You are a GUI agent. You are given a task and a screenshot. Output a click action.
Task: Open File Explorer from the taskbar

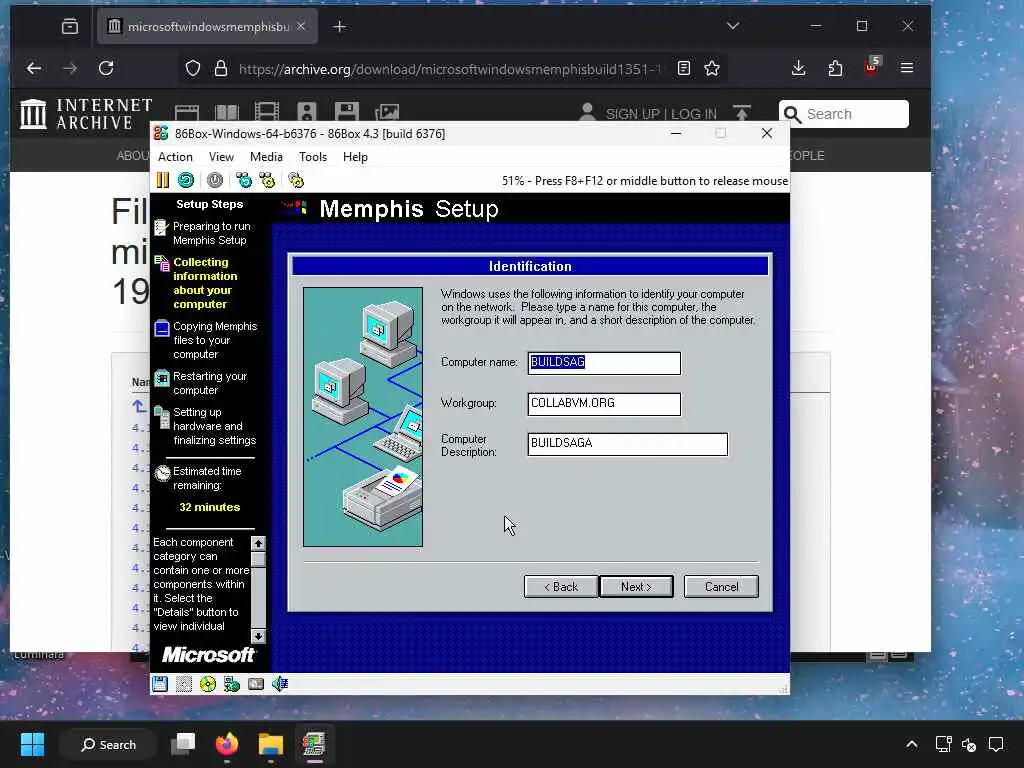click(x=270, y=744)
